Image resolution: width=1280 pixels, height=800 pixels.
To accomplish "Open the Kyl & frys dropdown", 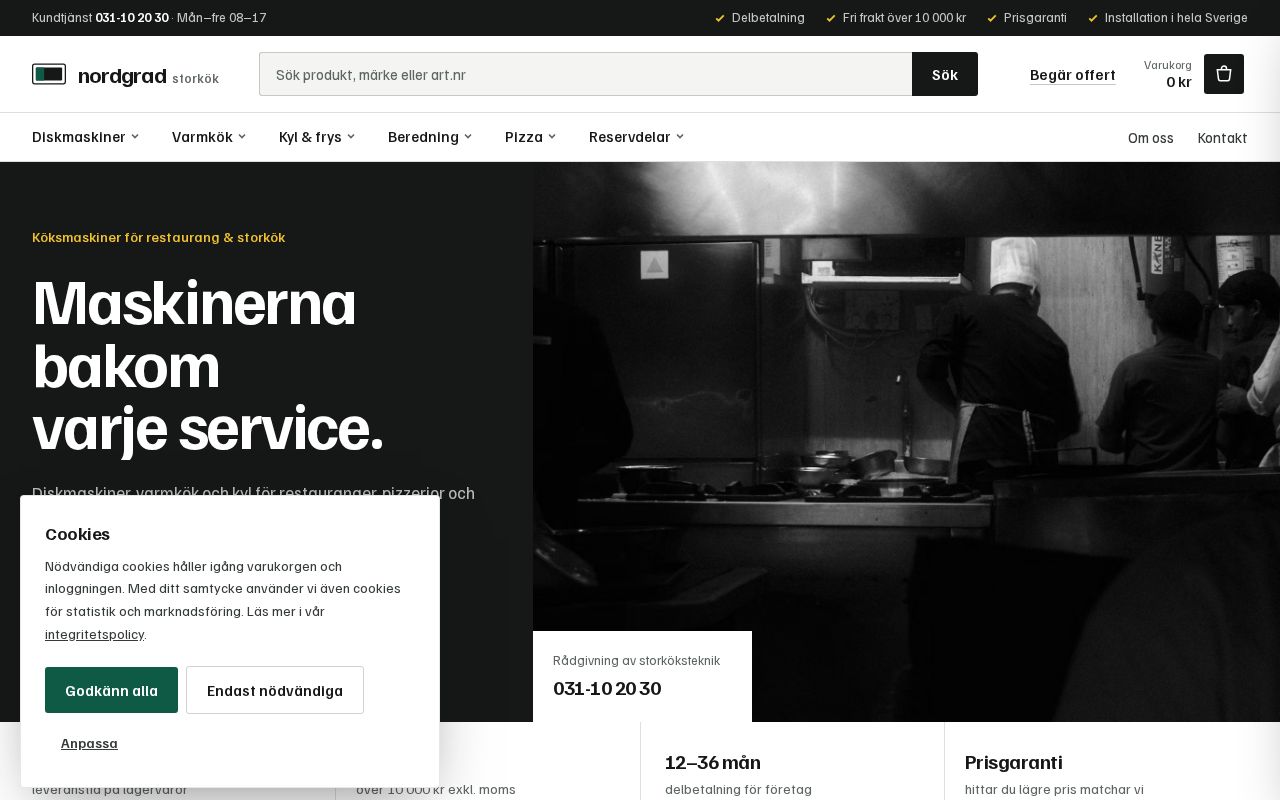I will [317, 137].
